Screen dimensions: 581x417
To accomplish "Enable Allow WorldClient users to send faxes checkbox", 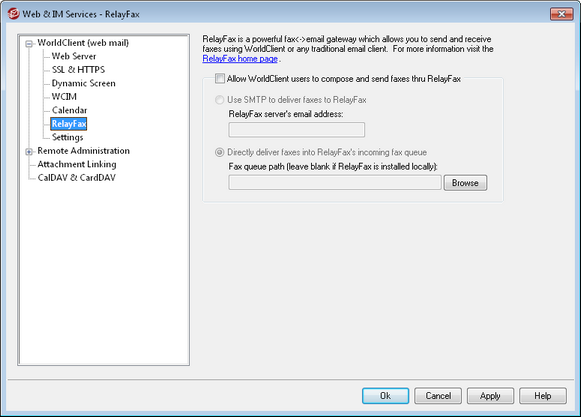I will click(220, 79).
